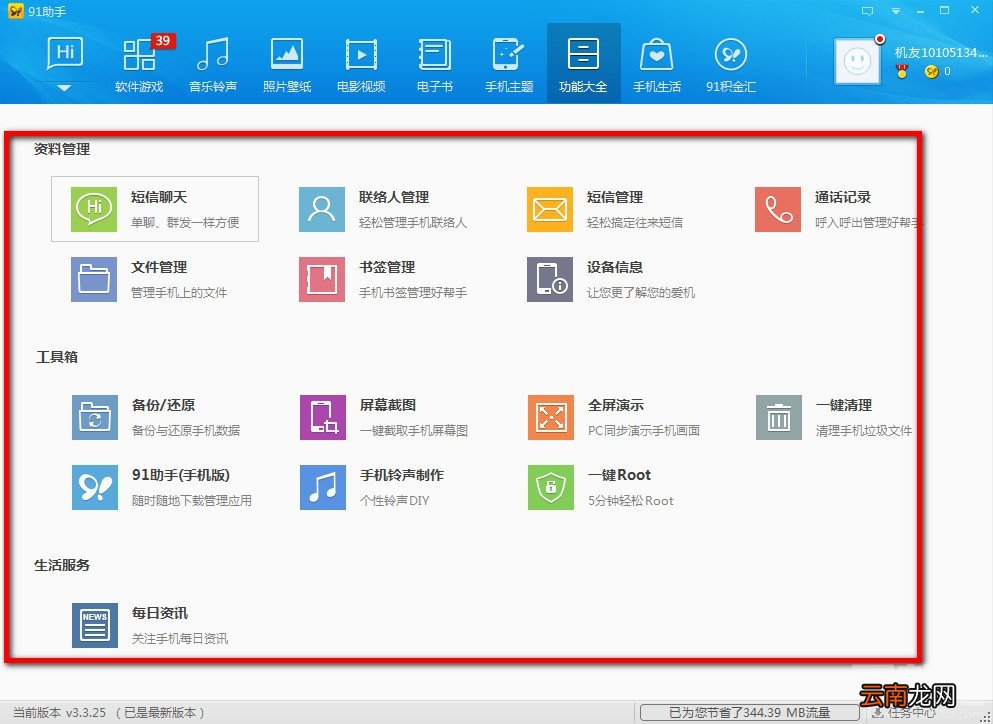Click the medal icon under username
This screenshot has height=724, width=993.
(x=902, y=72)
